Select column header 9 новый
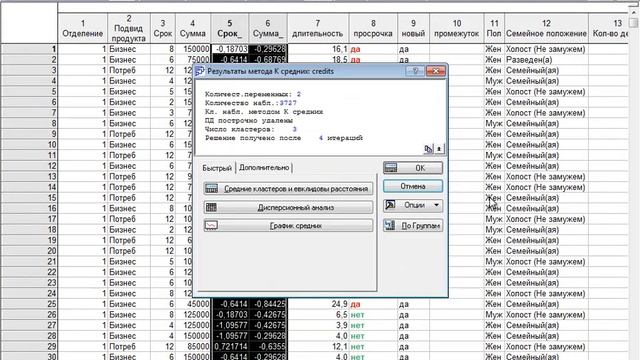The height and width of the screenshot is (360, 640). [x=413, y=29]
